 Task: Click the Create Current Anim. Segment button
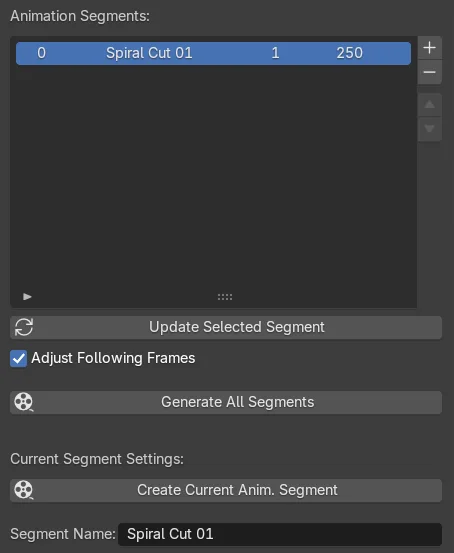pyautogui.click(x=226, y=490)
